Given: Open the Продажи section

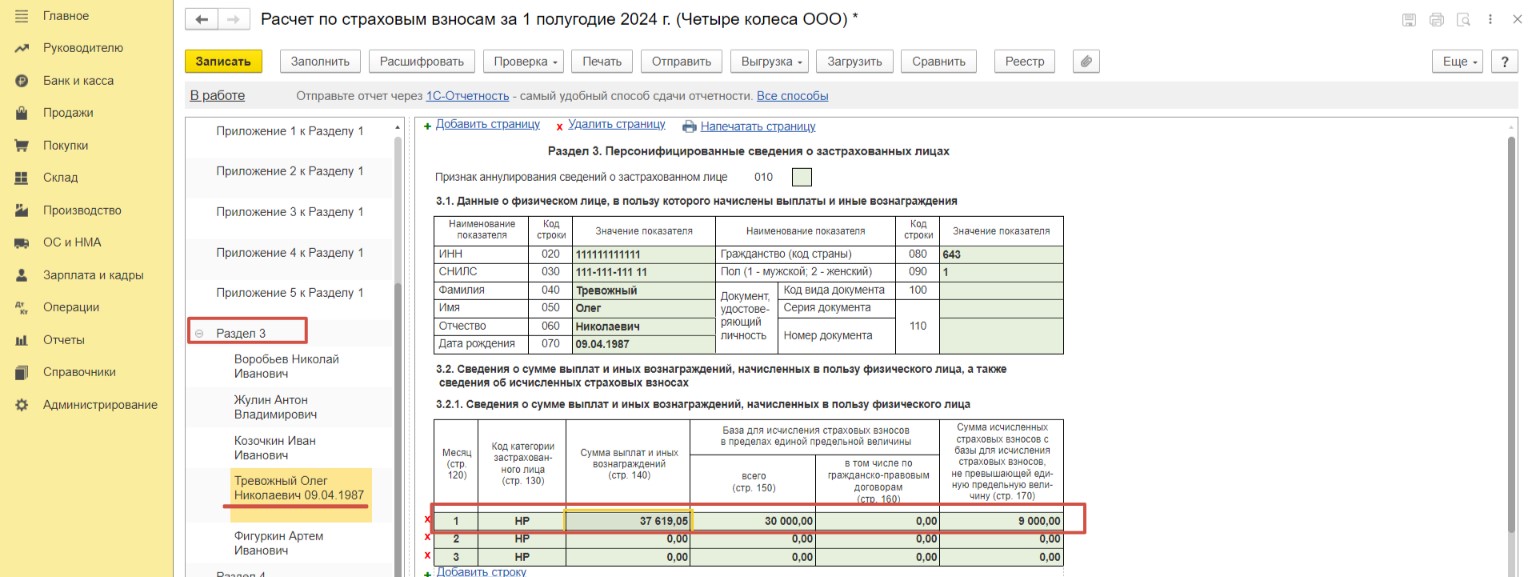Looking at the screenshot, I should 68,113.
